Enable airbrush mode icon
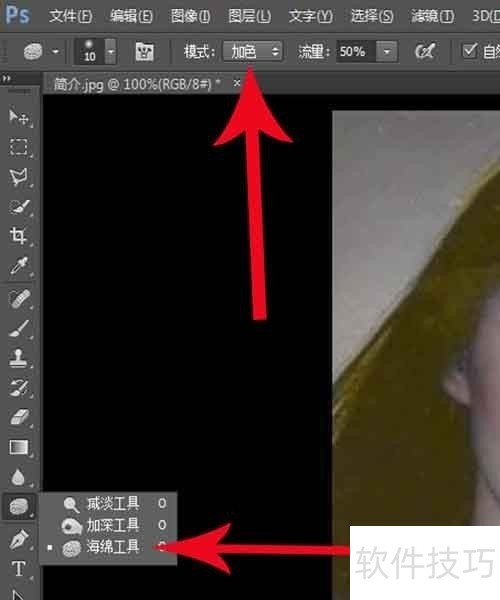This screenshot has height=600, width=500. tap(425, 51)
